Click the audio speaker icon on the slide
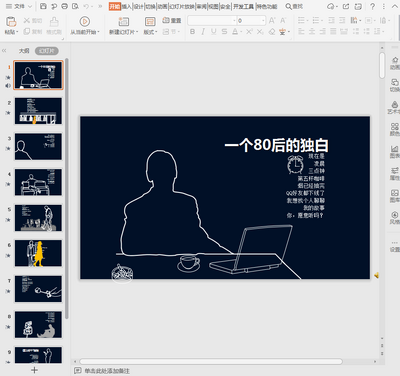The width and height of the screenshot is (400, 376). 376,275
